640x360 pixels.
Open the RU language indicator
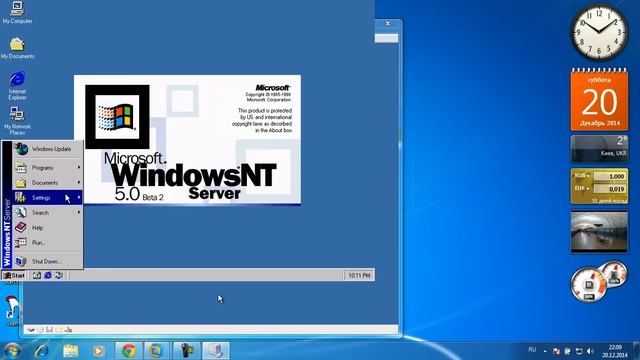pos(532,350)
